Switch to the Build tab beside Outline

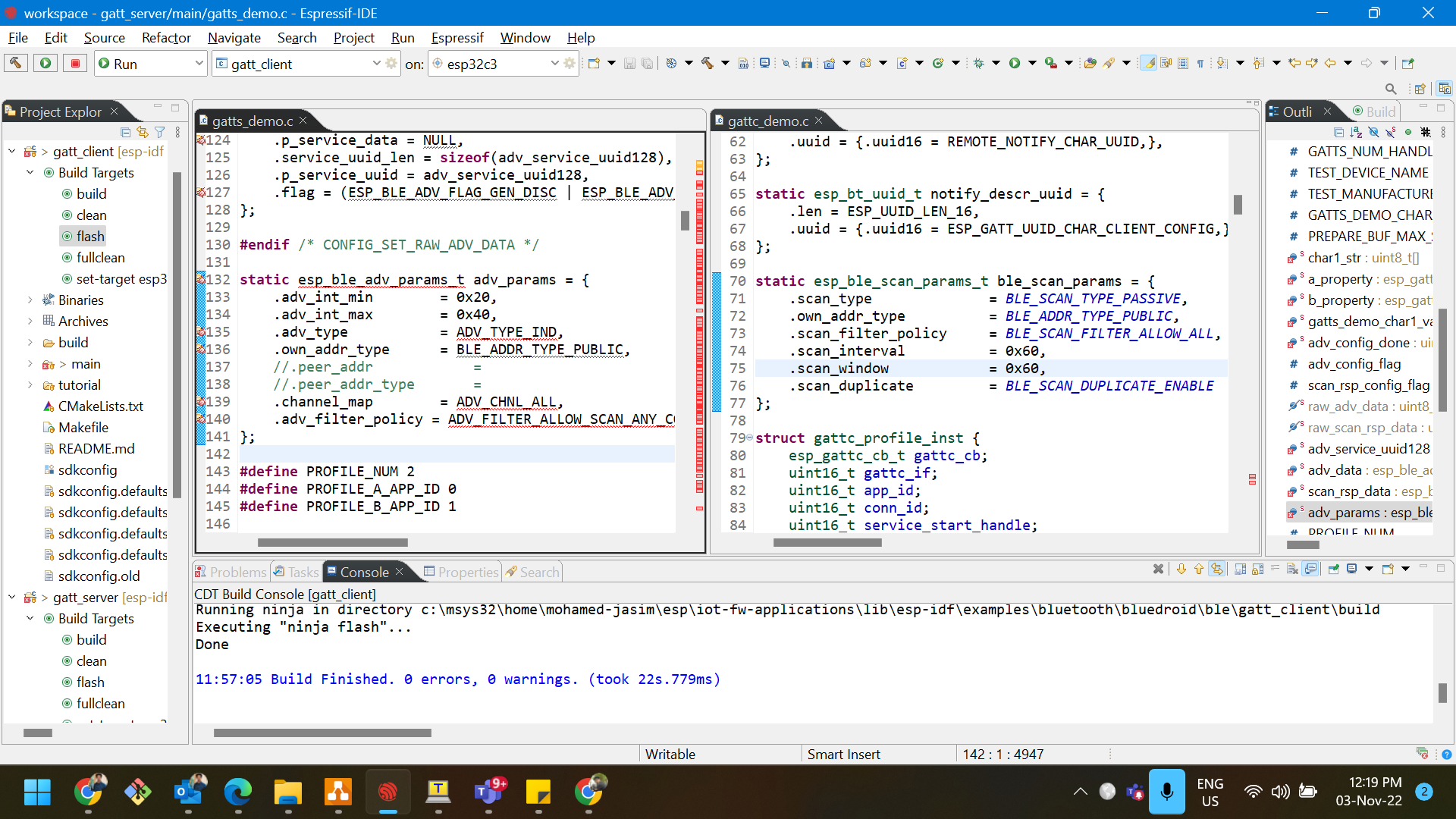pos(1374,111)
